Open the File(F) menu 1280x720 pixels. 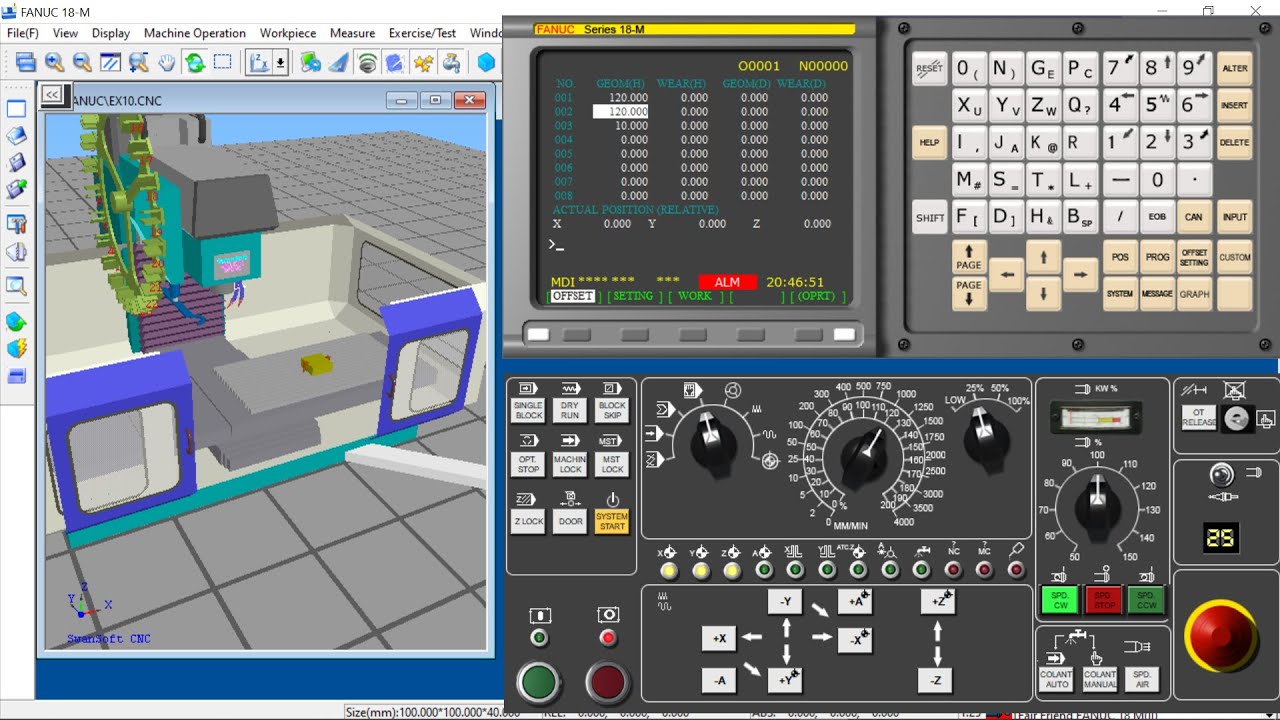pos(23,33)
